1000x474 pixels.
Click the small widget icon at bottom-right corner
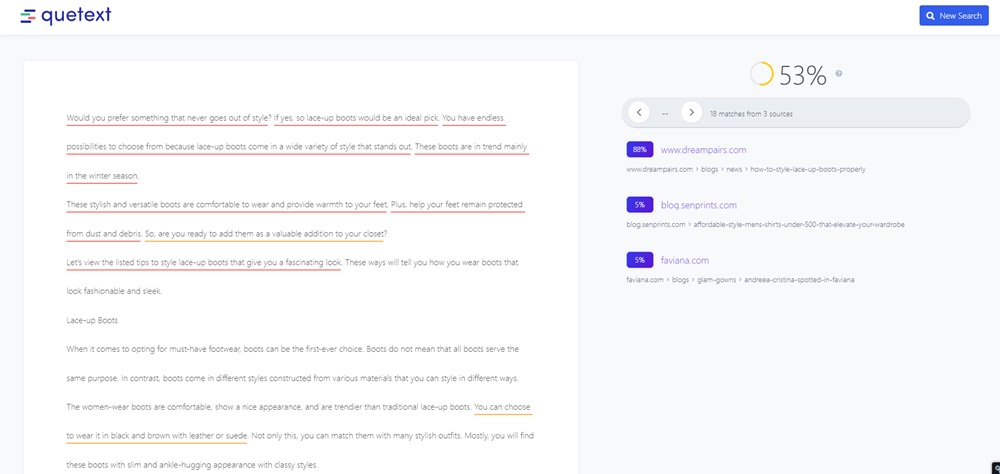click(996, 469)
